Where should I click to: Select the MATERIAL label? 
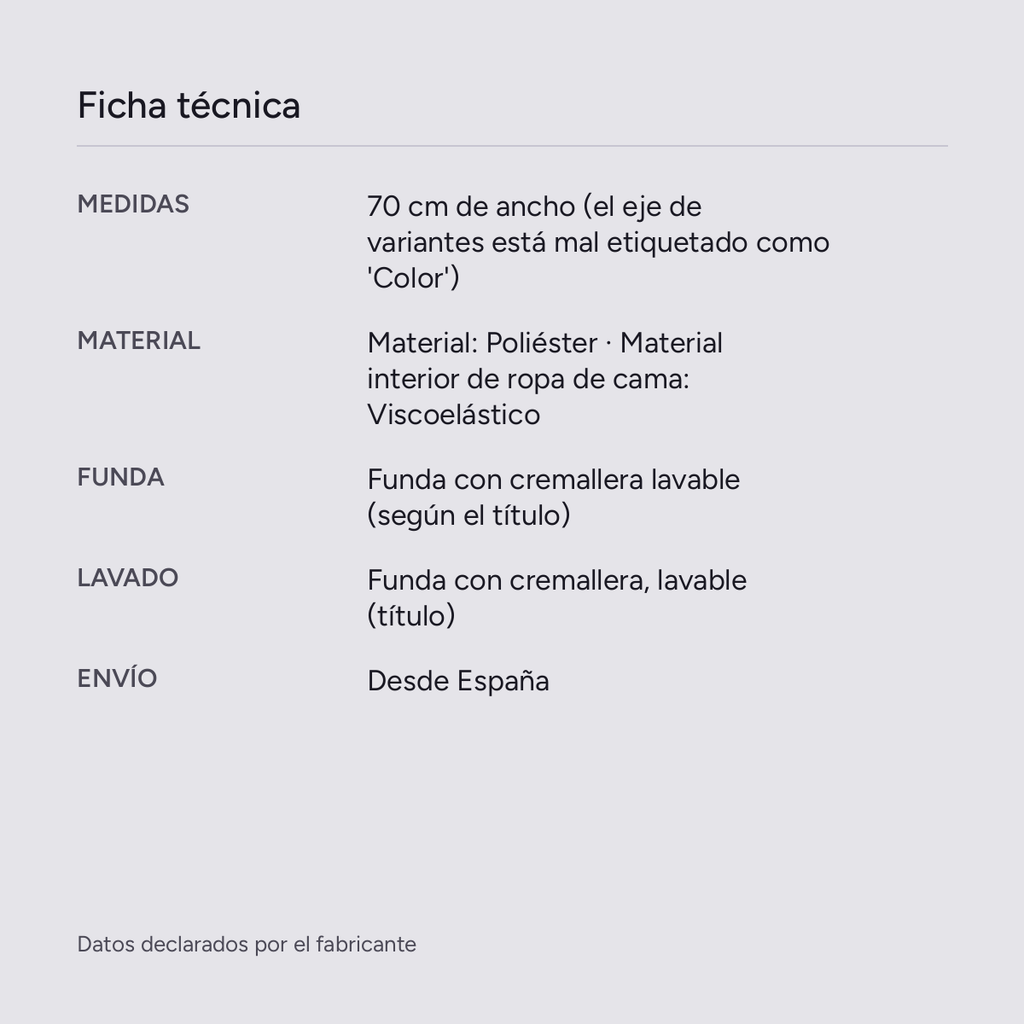click(138, 341)
